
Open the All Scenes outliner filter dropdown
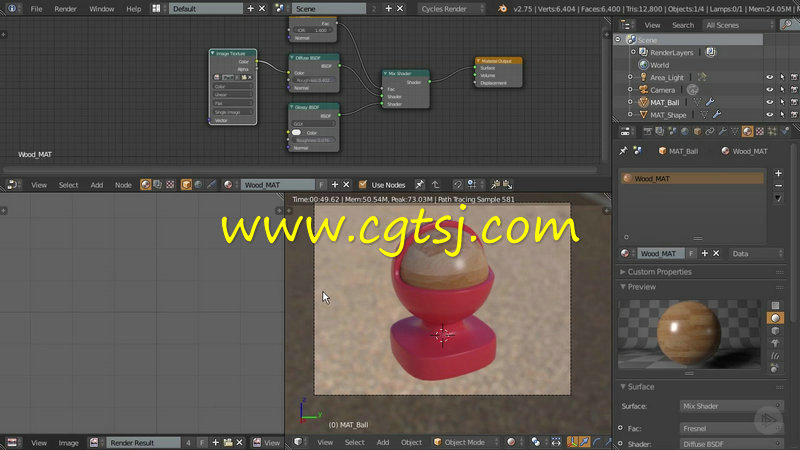pyautogui.click(x=738, y=25)
